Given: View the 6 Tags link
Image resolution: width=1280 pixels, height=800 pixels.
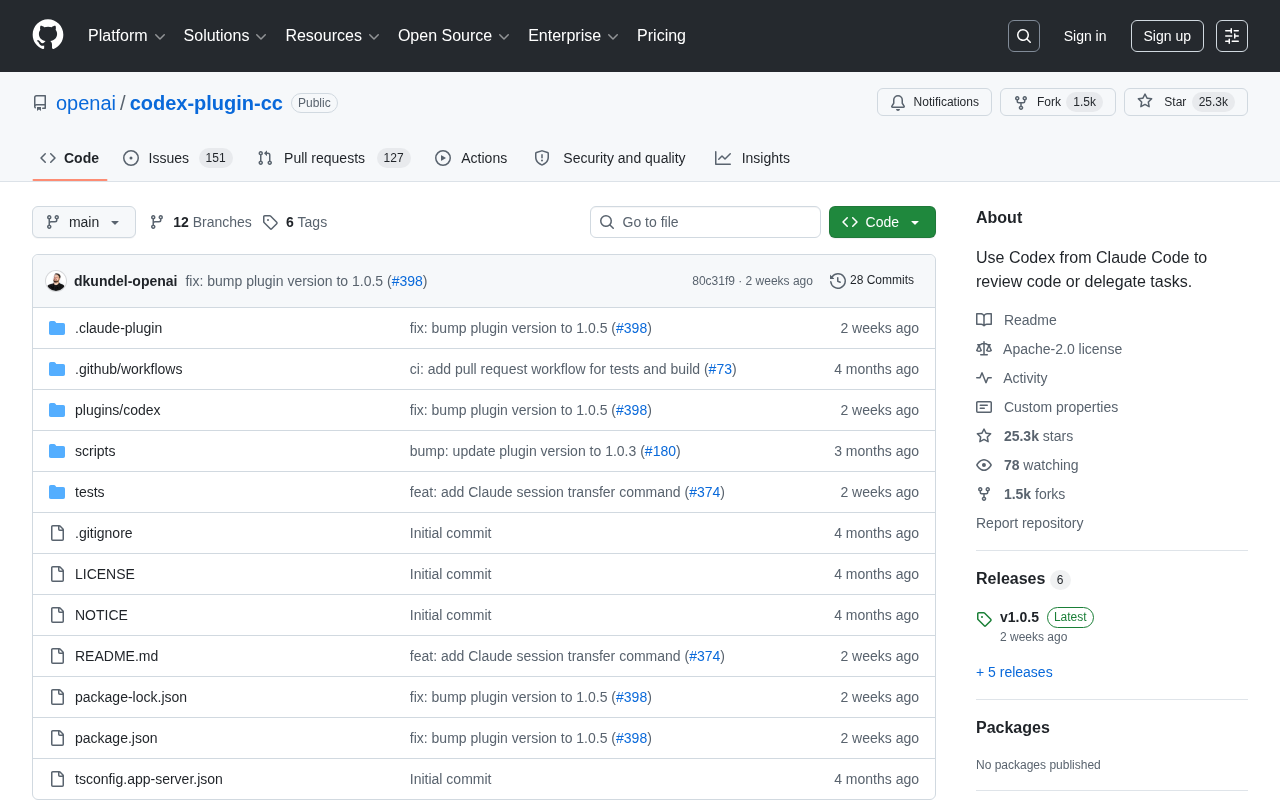Looking at the screenshot, I should (x=295, y=222).
